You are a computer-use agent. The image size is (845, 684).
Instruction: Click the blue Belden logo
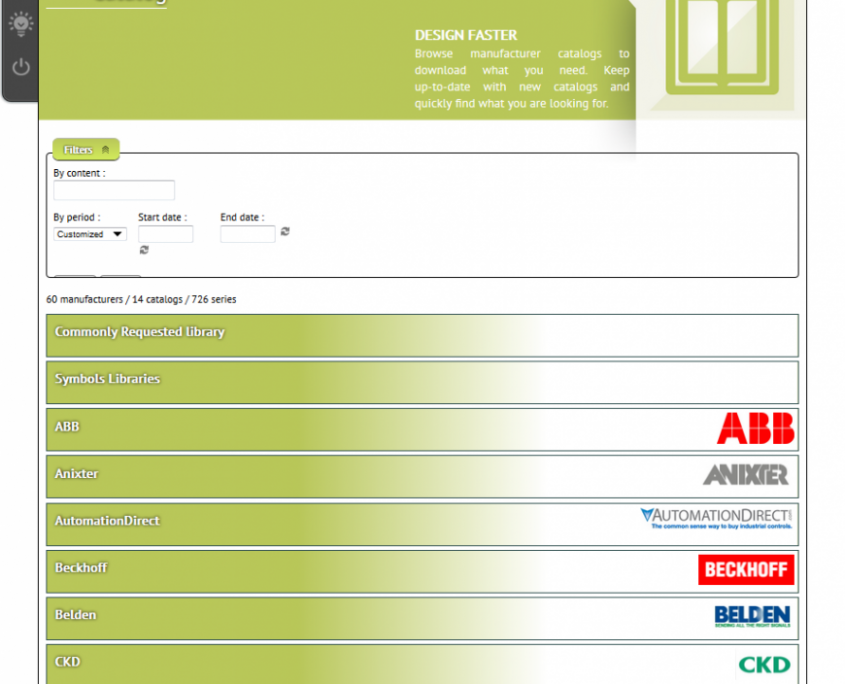click(x=752, y=616)
